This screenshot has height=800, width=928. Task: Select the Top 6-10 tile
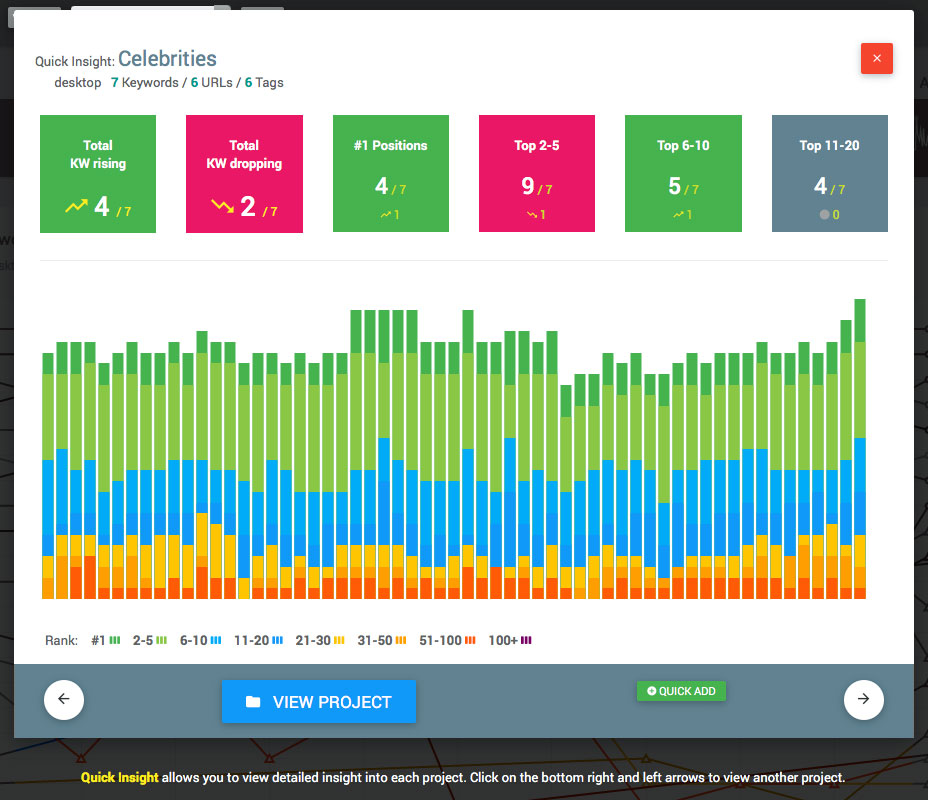pos(683,174)
